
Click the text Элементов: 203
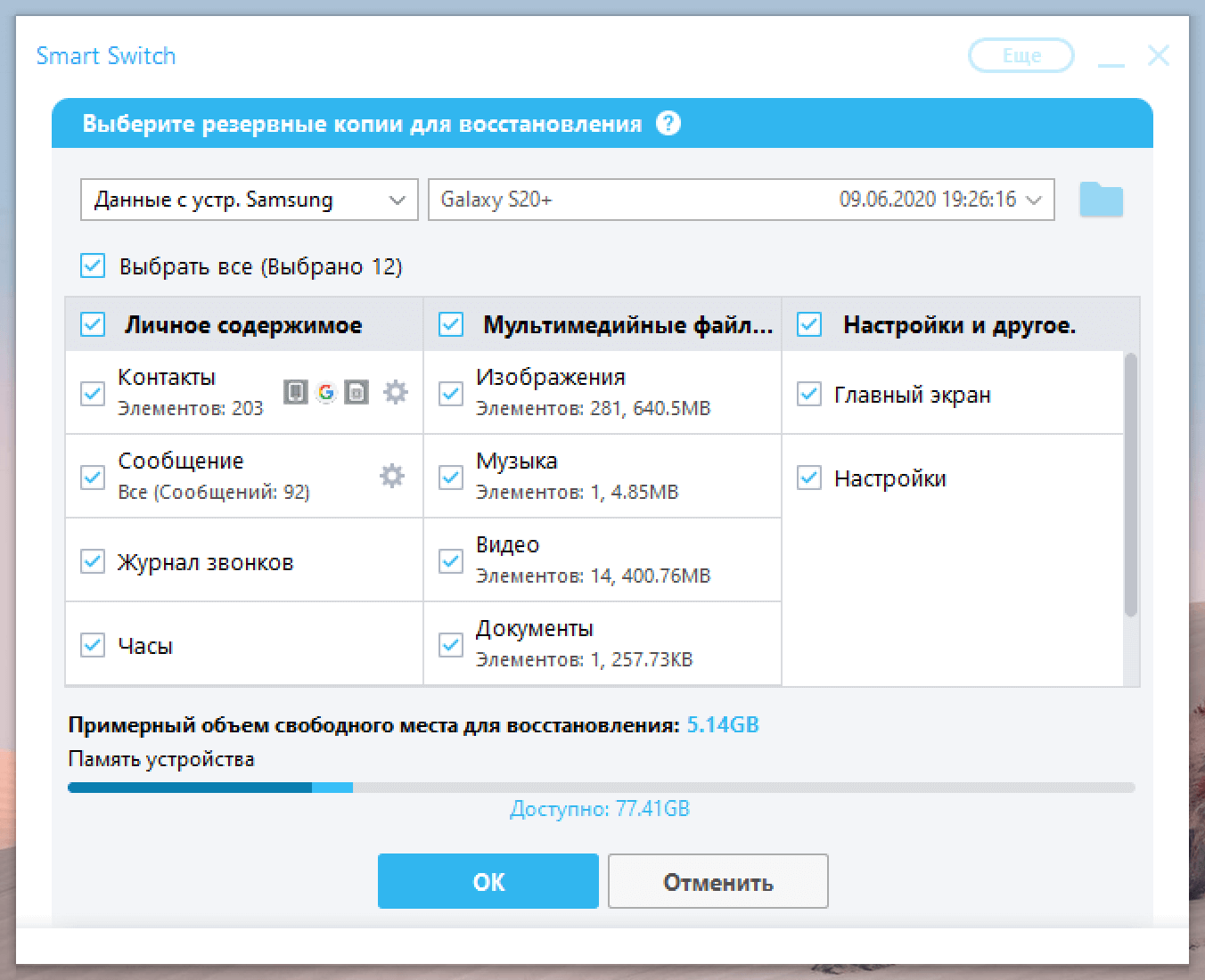191,409
